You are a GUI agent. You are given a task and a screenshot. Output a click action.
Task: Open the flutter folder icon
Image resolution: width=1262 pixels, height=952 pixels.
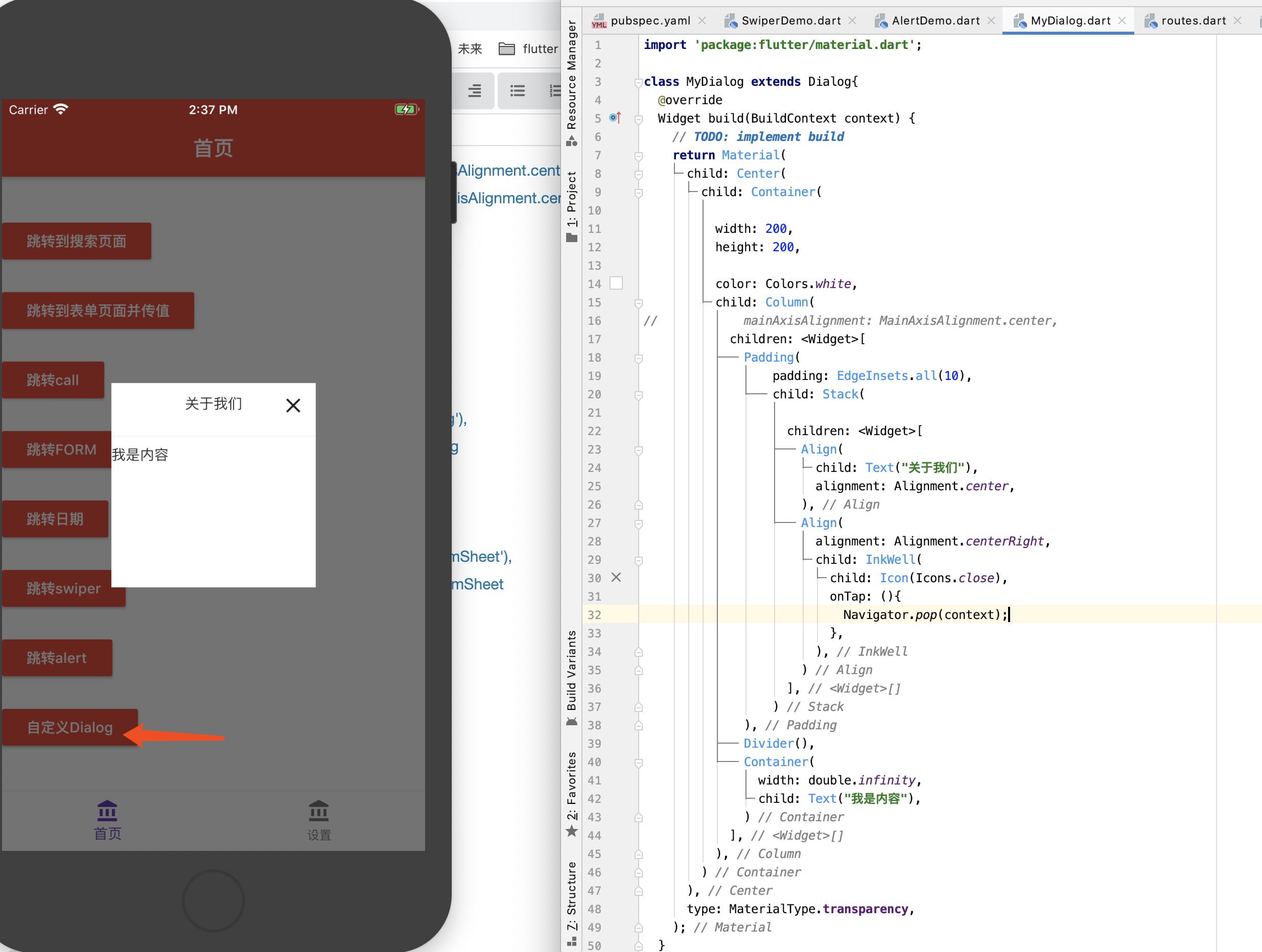(x=507, y=49)
